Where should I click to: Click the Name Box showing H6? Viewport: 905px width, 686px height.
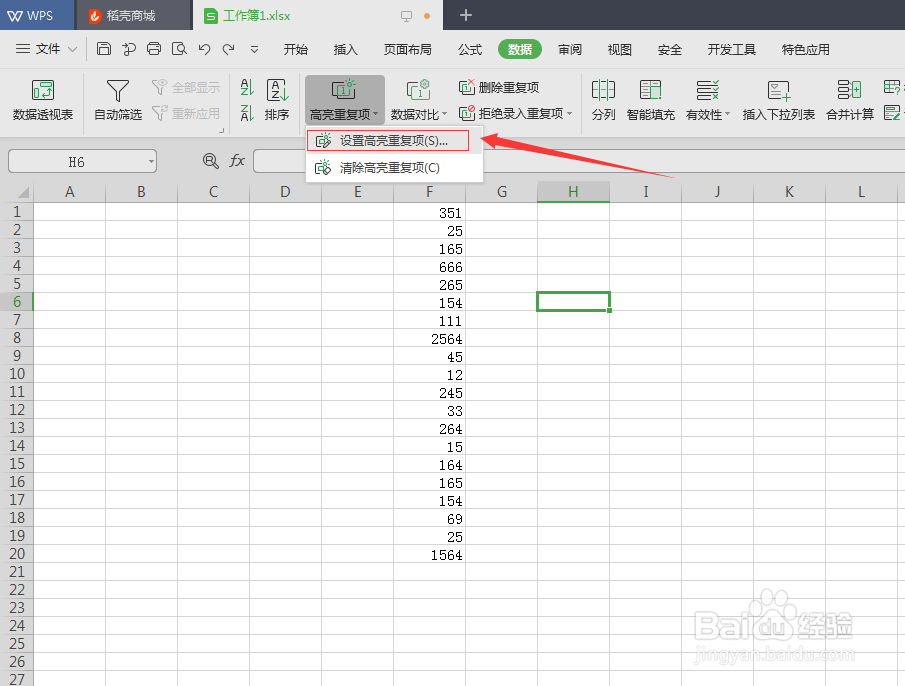click(76, 162)
